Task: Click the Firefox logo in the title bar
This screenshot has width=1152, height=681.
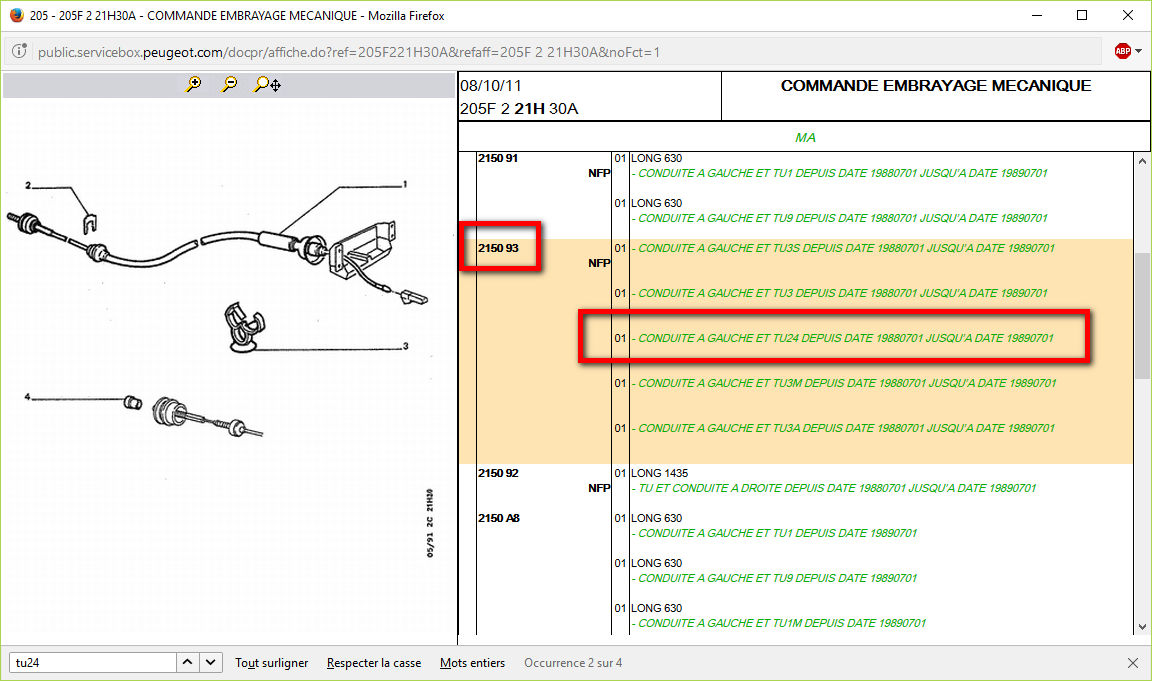Action: (x=16, y=15)
